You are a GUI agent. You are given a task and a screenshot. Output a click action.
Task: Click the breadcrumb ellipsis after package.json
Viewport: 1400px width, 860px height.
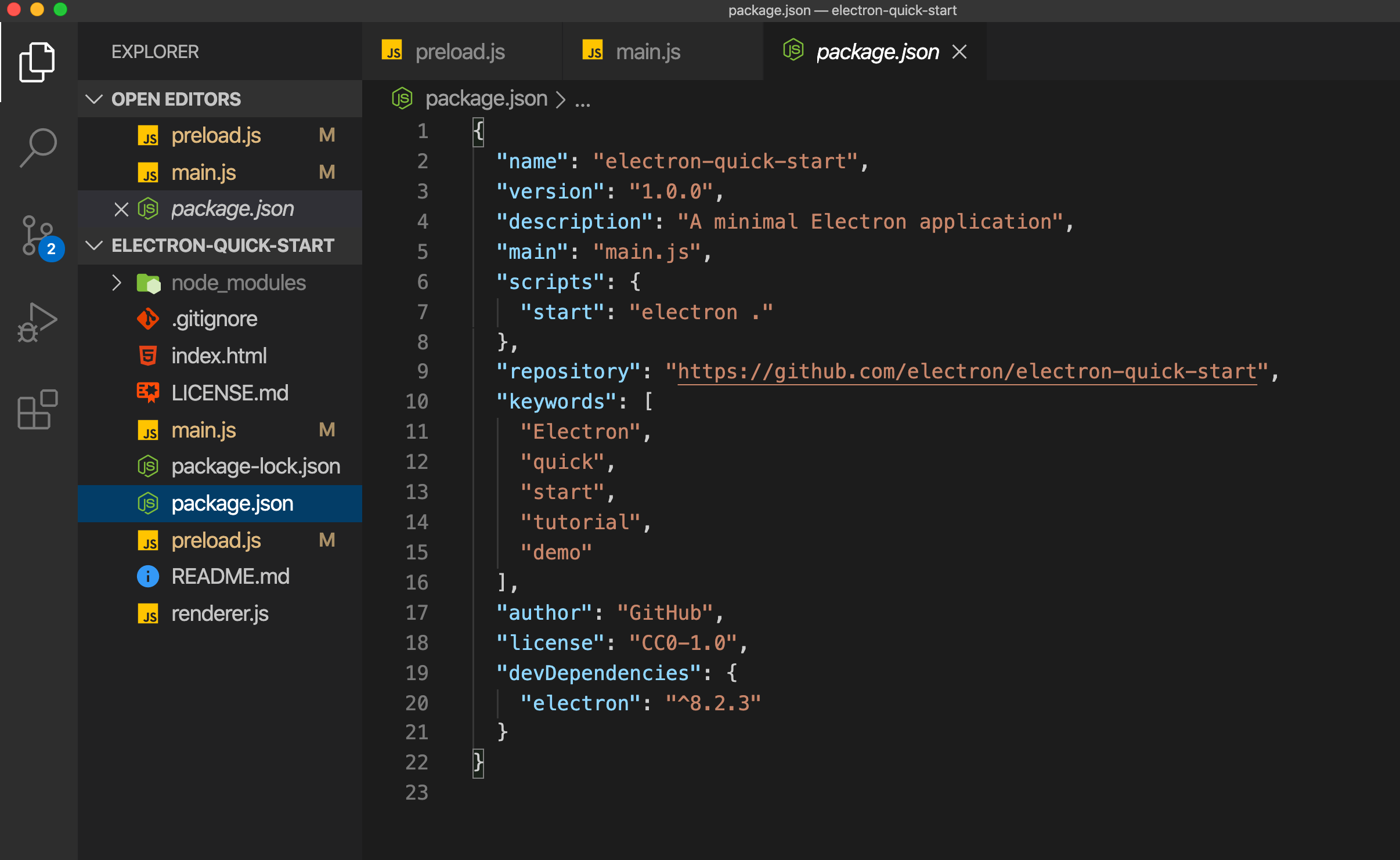[582, 100]
